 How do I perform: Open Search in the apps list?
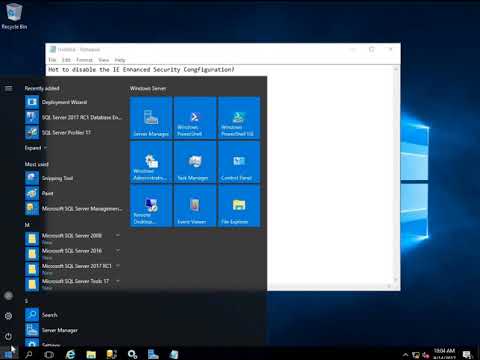click(74, 315)
